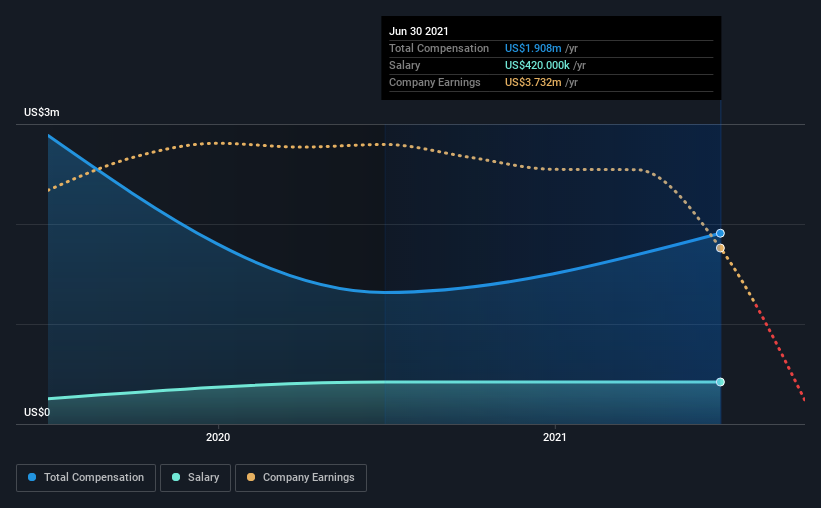
Task: Click the US$3m y-axis label
Action: 41,113
